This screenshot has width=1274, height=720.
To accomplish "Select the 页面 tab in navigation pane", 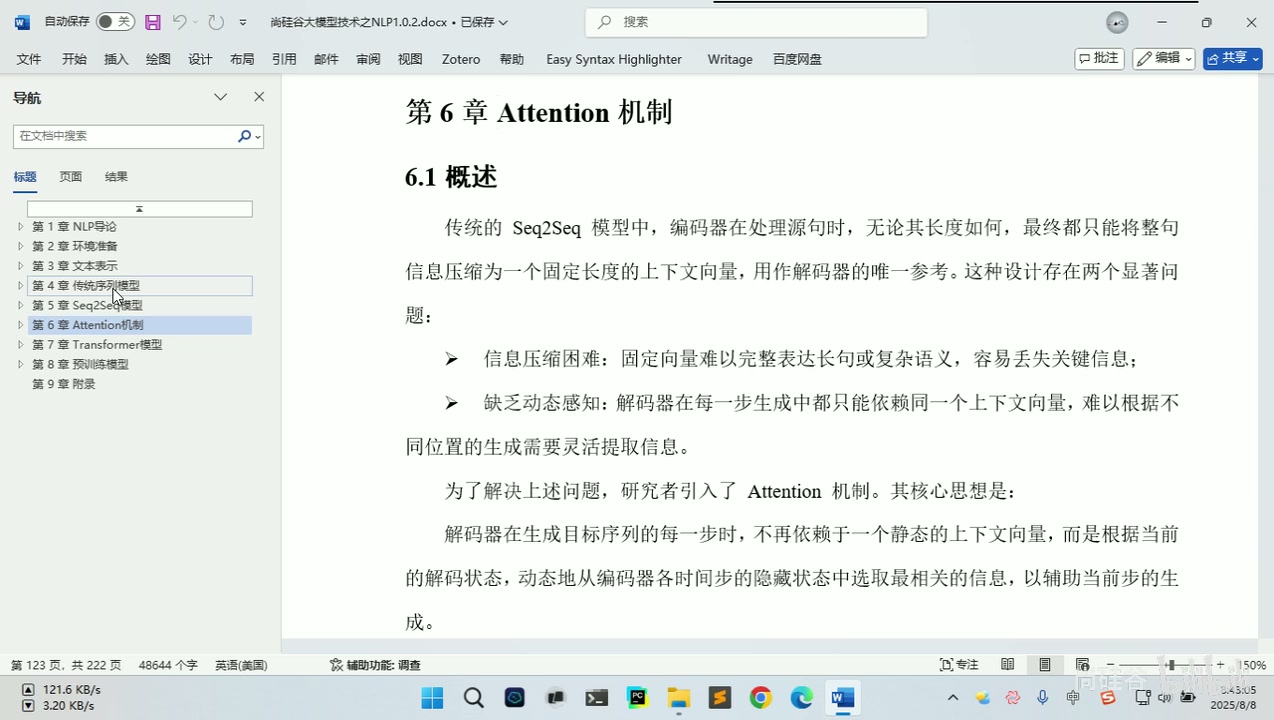I will (70, 177).
